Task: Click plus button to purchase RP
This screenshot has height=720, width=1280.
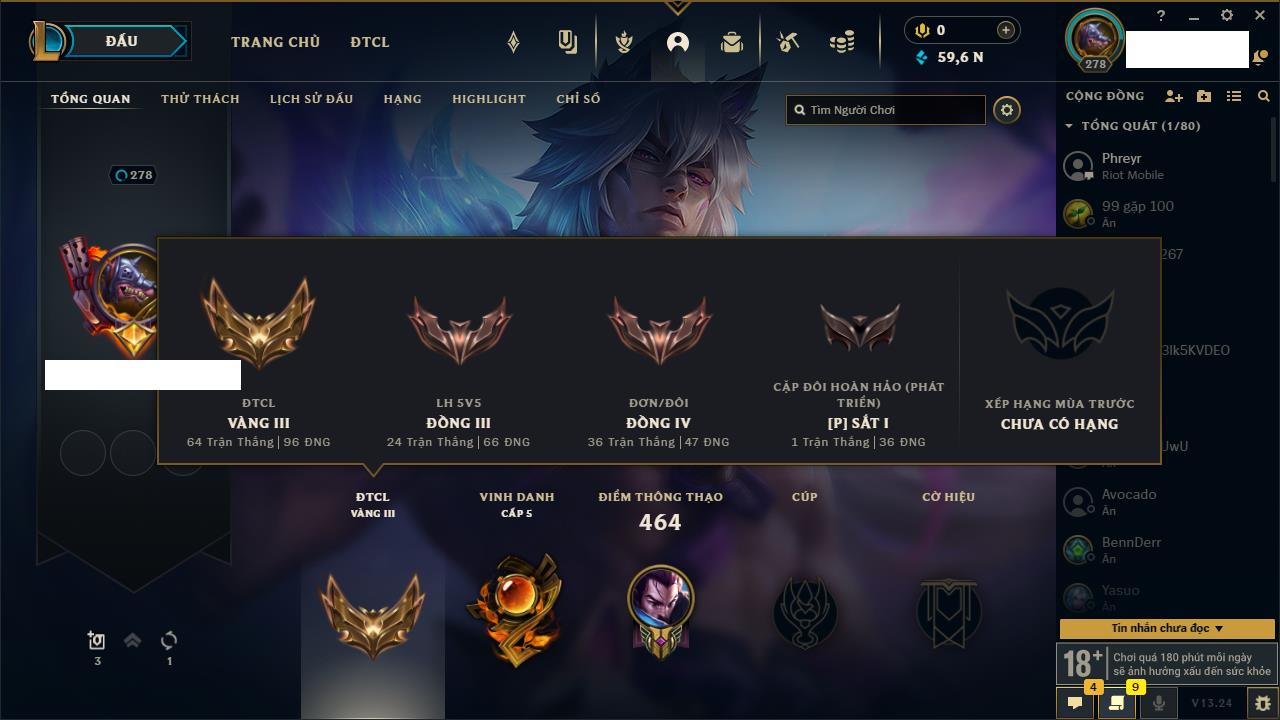Action: tap(1005, 30)
